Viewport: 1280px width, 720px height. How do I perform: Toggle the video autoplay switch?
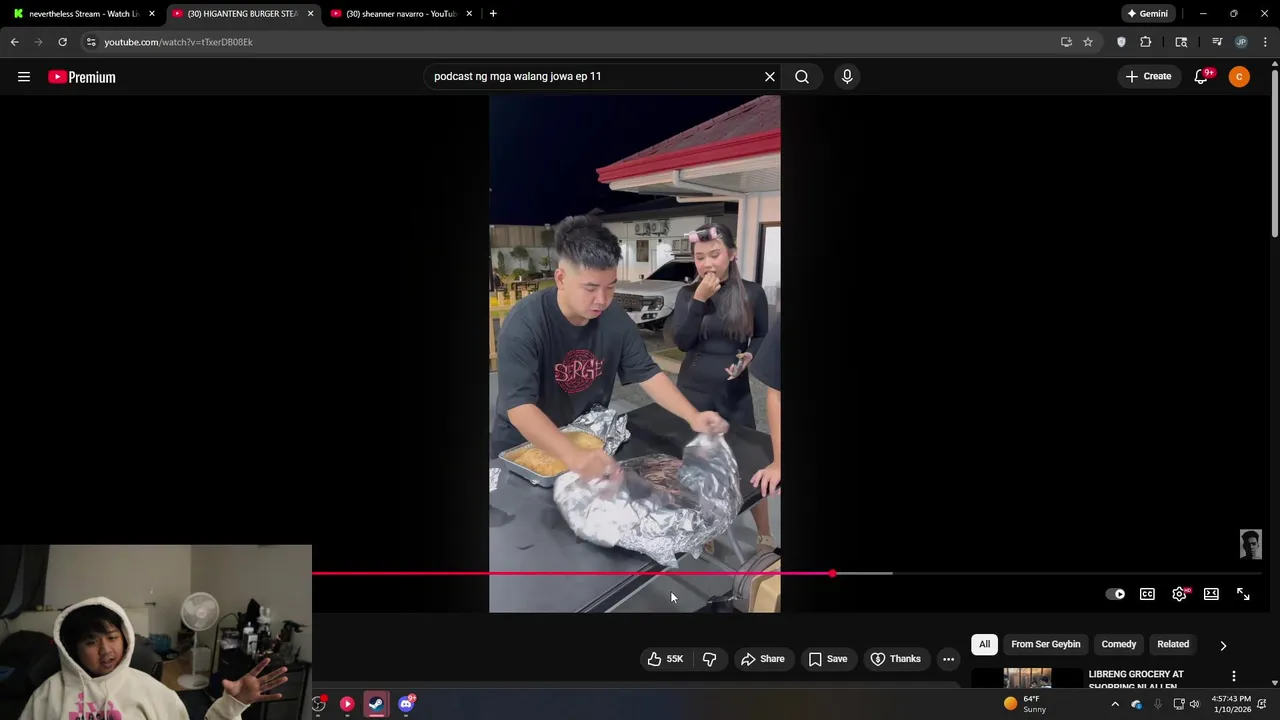1115,594
